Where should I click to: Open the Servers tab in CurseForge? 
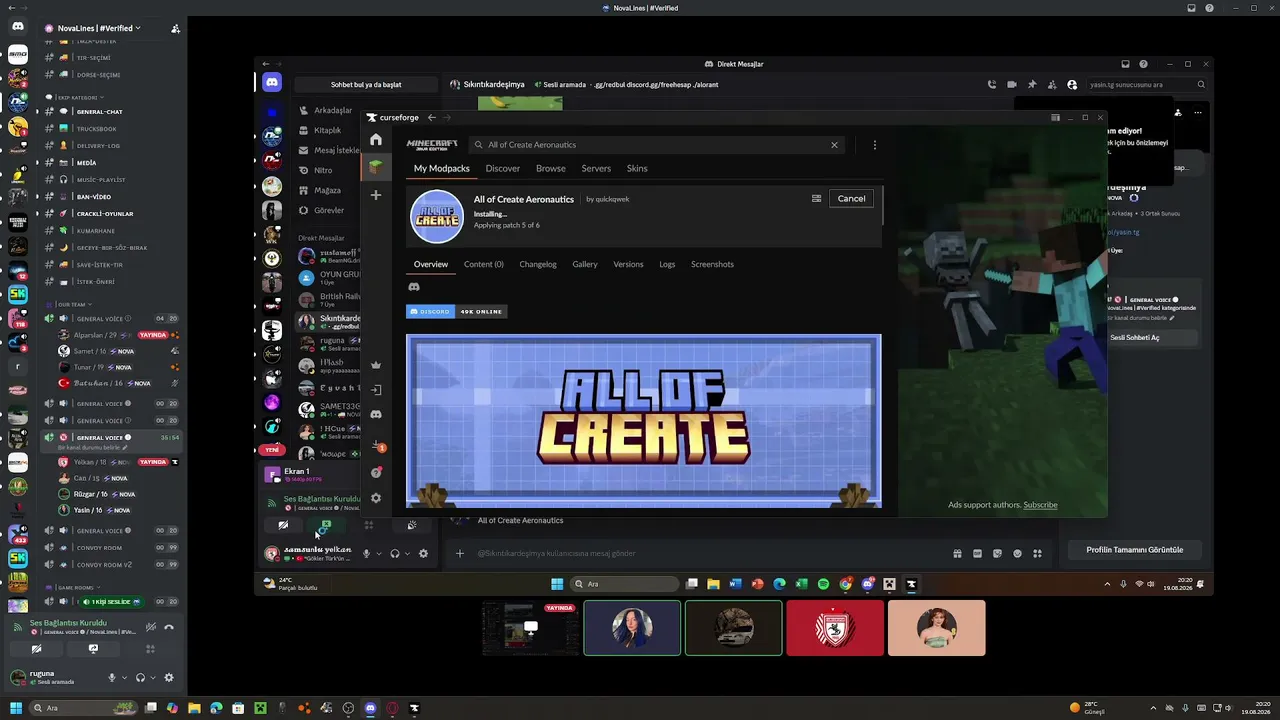pyautogui.click(x=596, y=168)
